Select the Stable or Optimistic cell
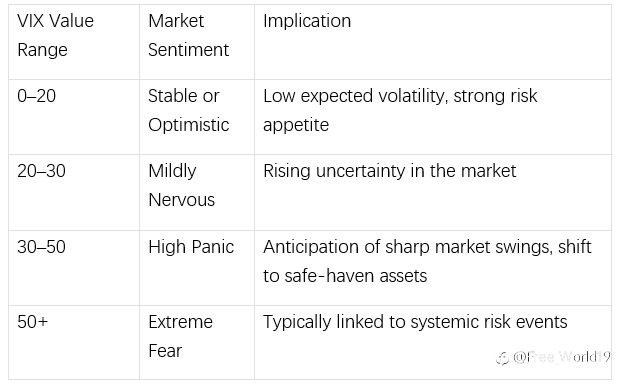Viewport: 618px width, 385px height. (x=197, y=117)
